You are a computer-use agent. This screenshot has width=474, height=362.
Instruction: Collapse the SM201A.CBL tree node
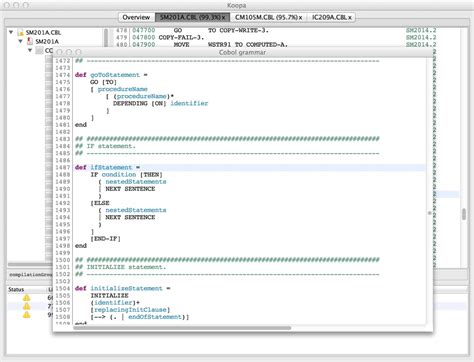[11, 32]
